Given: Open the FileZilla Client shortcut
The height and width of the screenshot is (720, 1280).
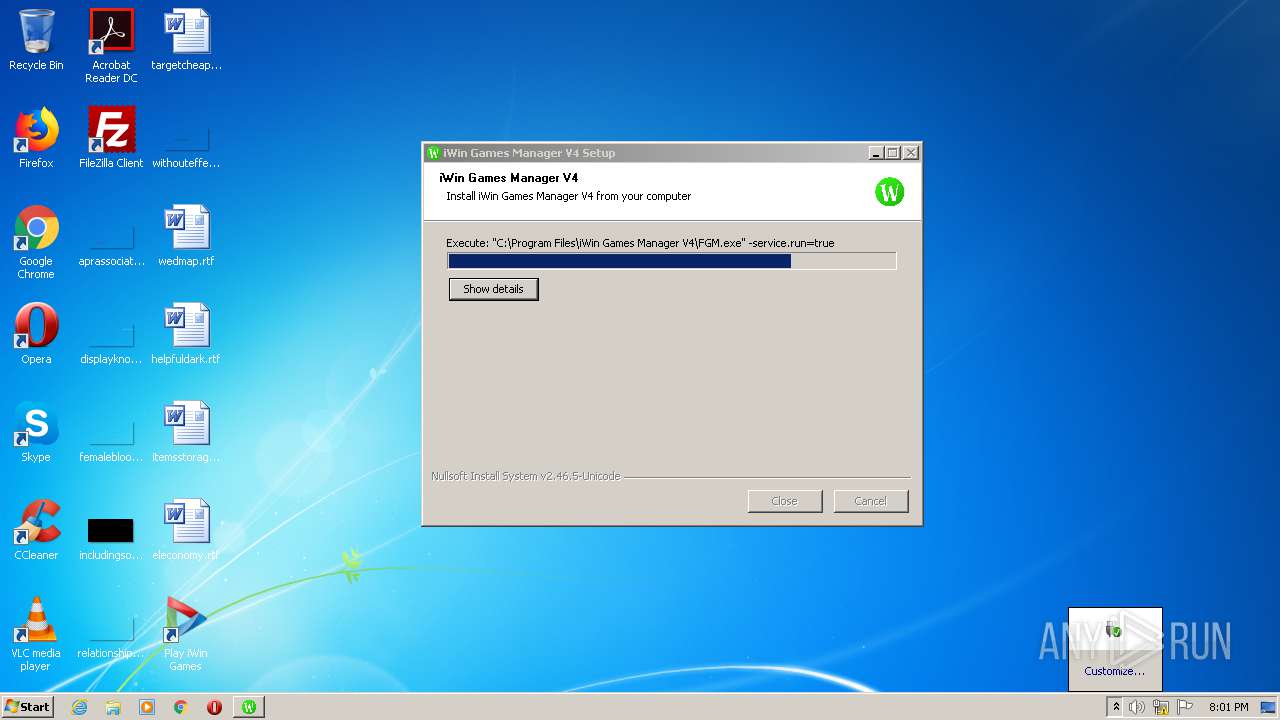Looking at the screenshot, I should coord(111,138).
